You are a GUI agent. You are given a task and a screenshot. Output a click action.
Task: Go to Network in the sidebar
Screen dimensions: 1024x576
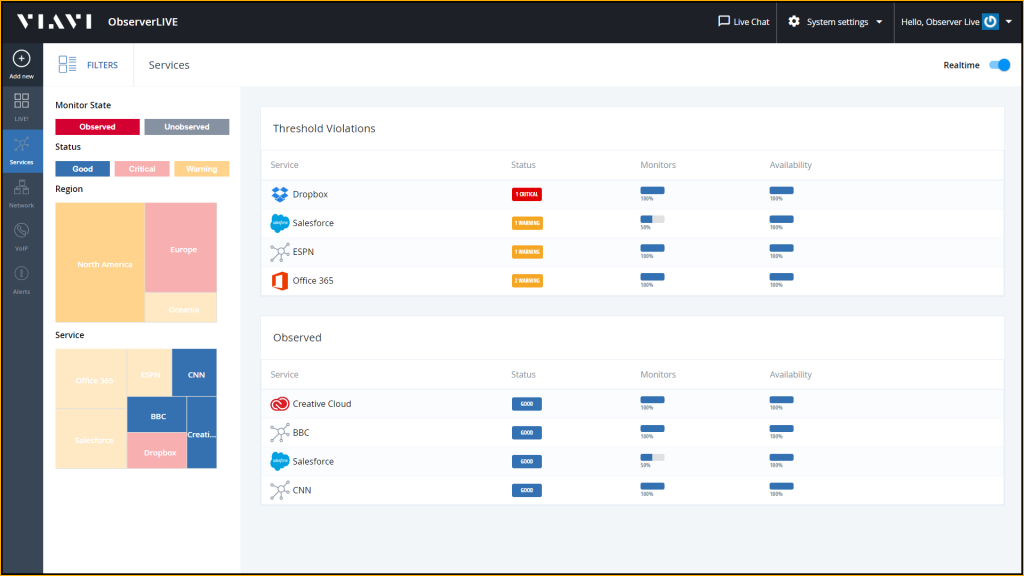pyautogui.click(x=22, y=193)
